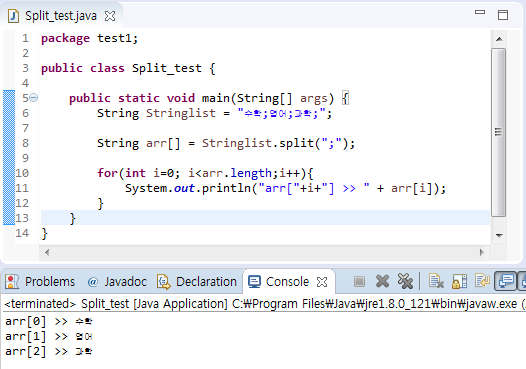
Task: Click the 'class' keyword on line 3
Action: click(x=107, y=68)
